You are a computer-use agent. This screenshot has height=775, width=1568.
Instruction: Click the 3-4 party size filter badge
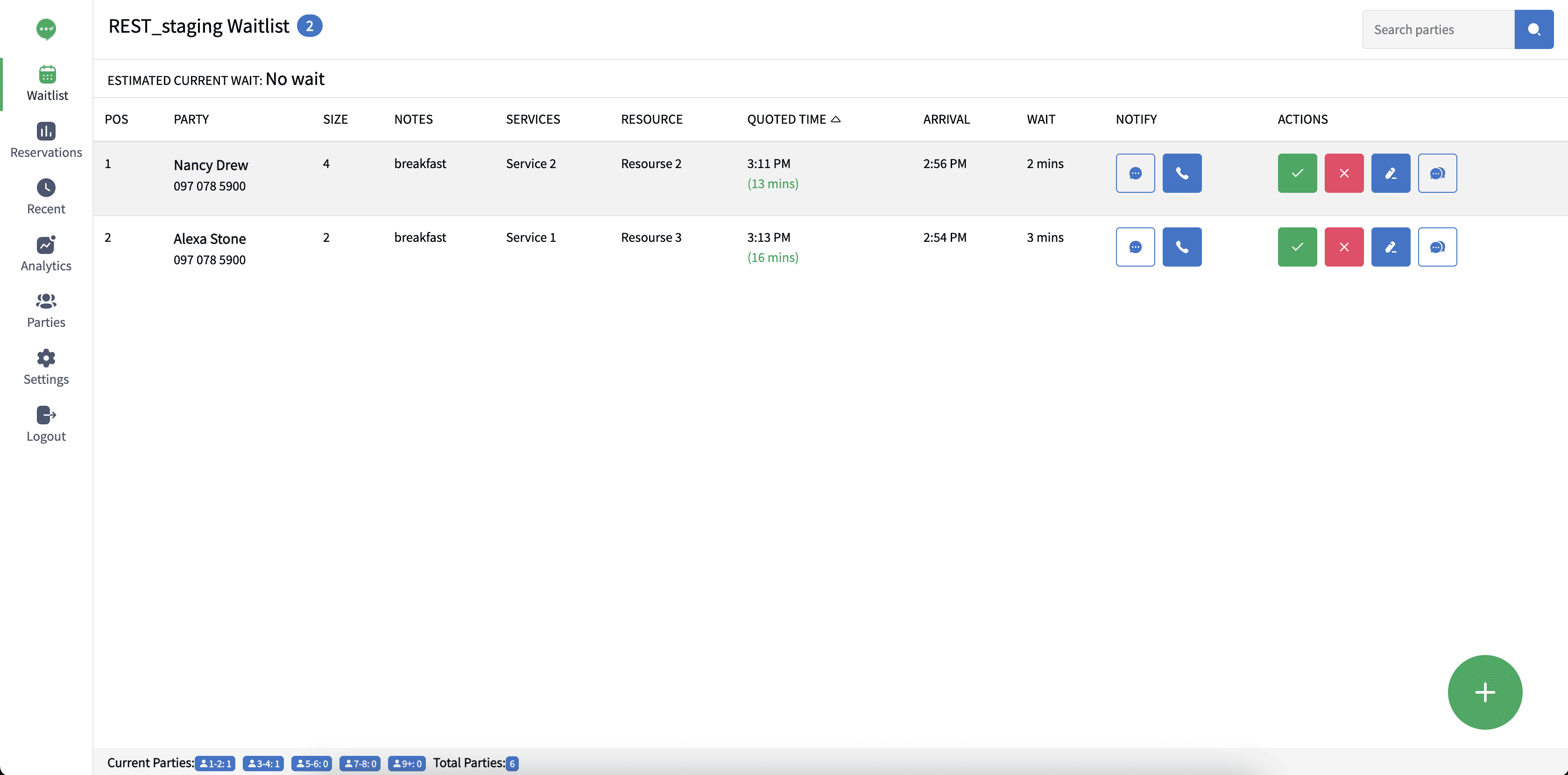pos(263,763)
